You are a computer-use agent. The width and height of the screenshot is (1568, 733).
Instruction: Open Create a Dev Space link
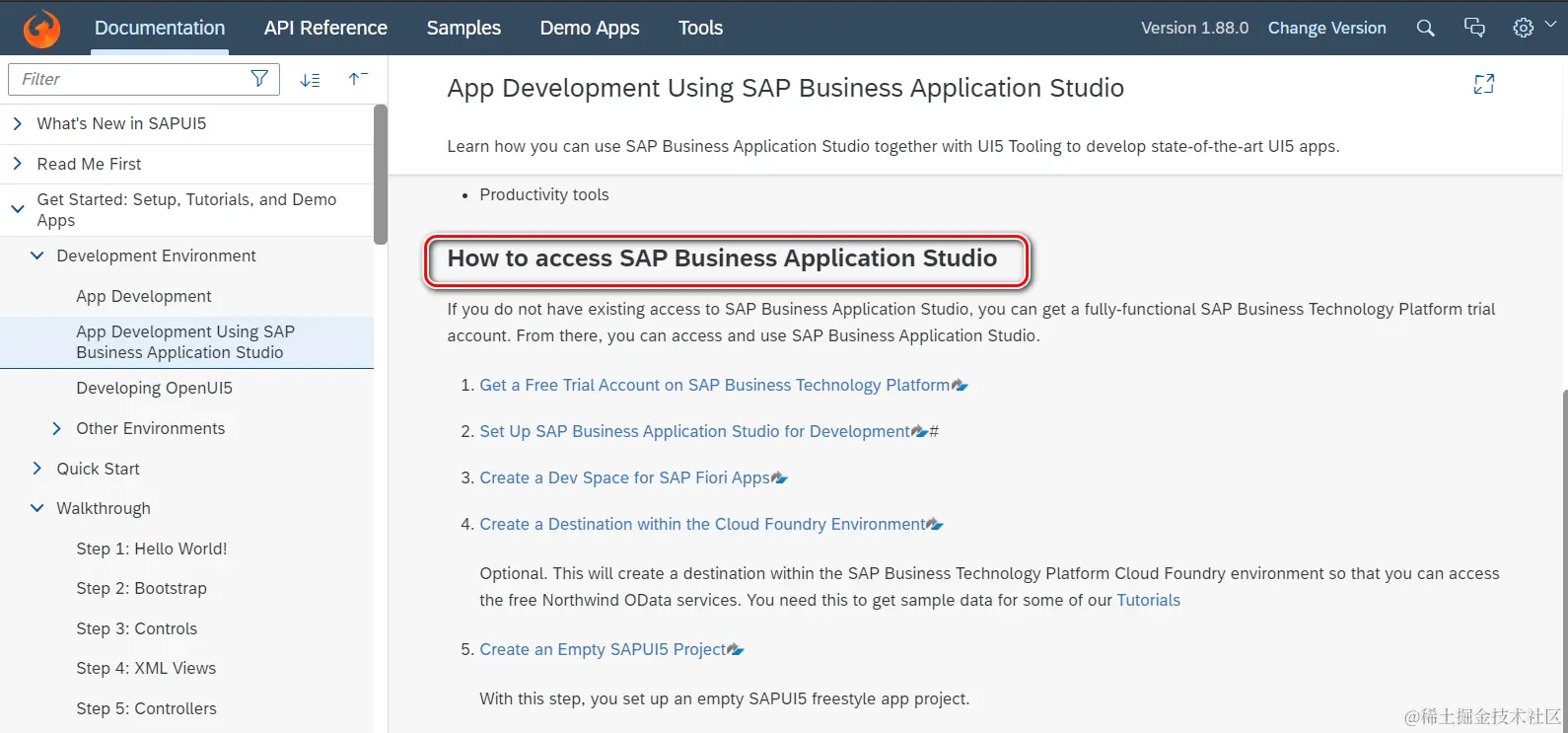[624, 477]
